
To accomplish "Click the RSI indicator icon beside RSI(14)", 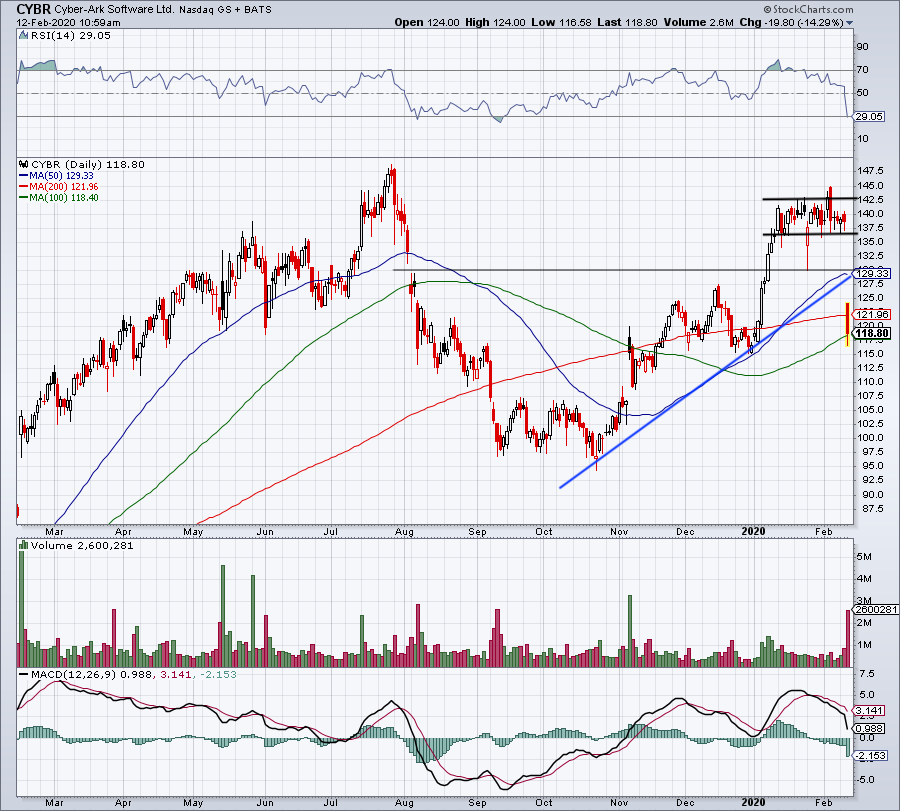I will 23,36.
